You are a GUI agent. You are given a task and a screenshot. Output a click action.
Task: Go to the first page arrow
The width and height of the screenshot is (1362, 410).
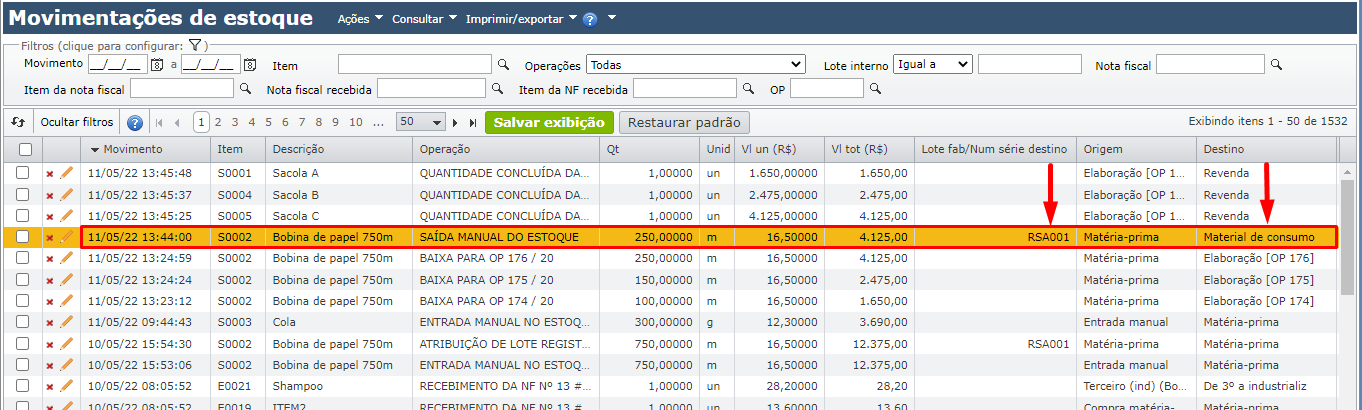click(x=158, y=122)
